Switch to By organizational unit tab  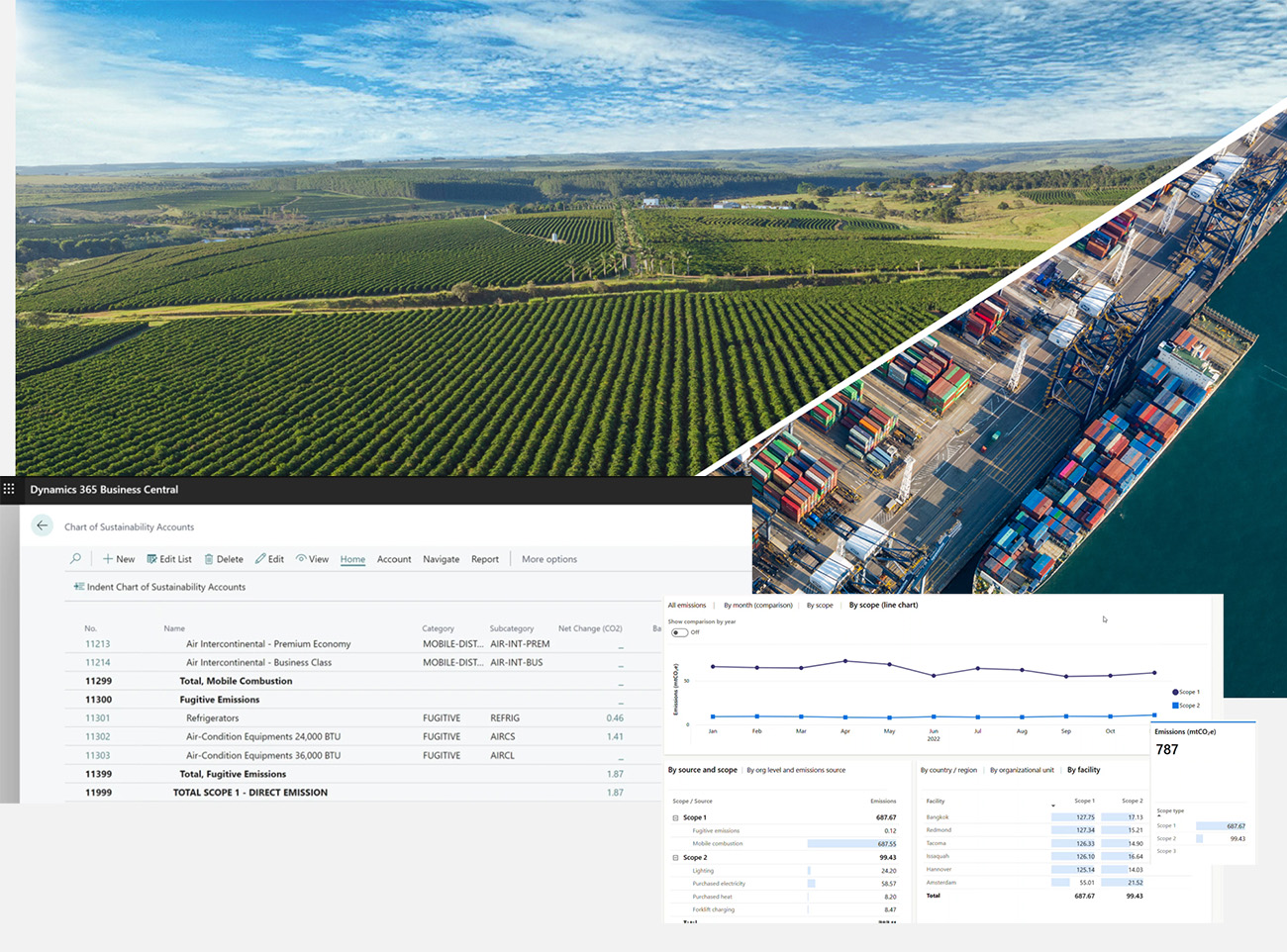[1022, 770]
